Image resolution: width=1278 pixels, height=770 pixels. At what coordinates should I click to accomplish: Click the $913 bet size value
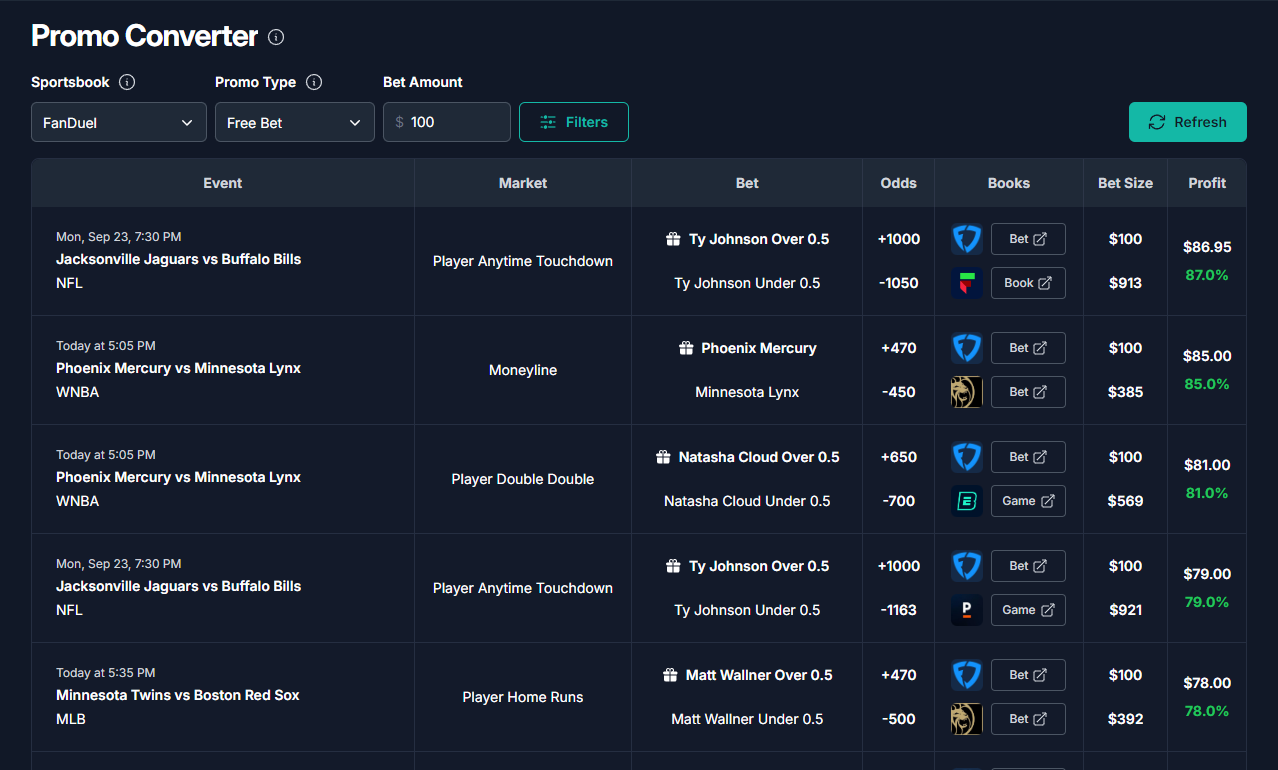point(1126,283)
